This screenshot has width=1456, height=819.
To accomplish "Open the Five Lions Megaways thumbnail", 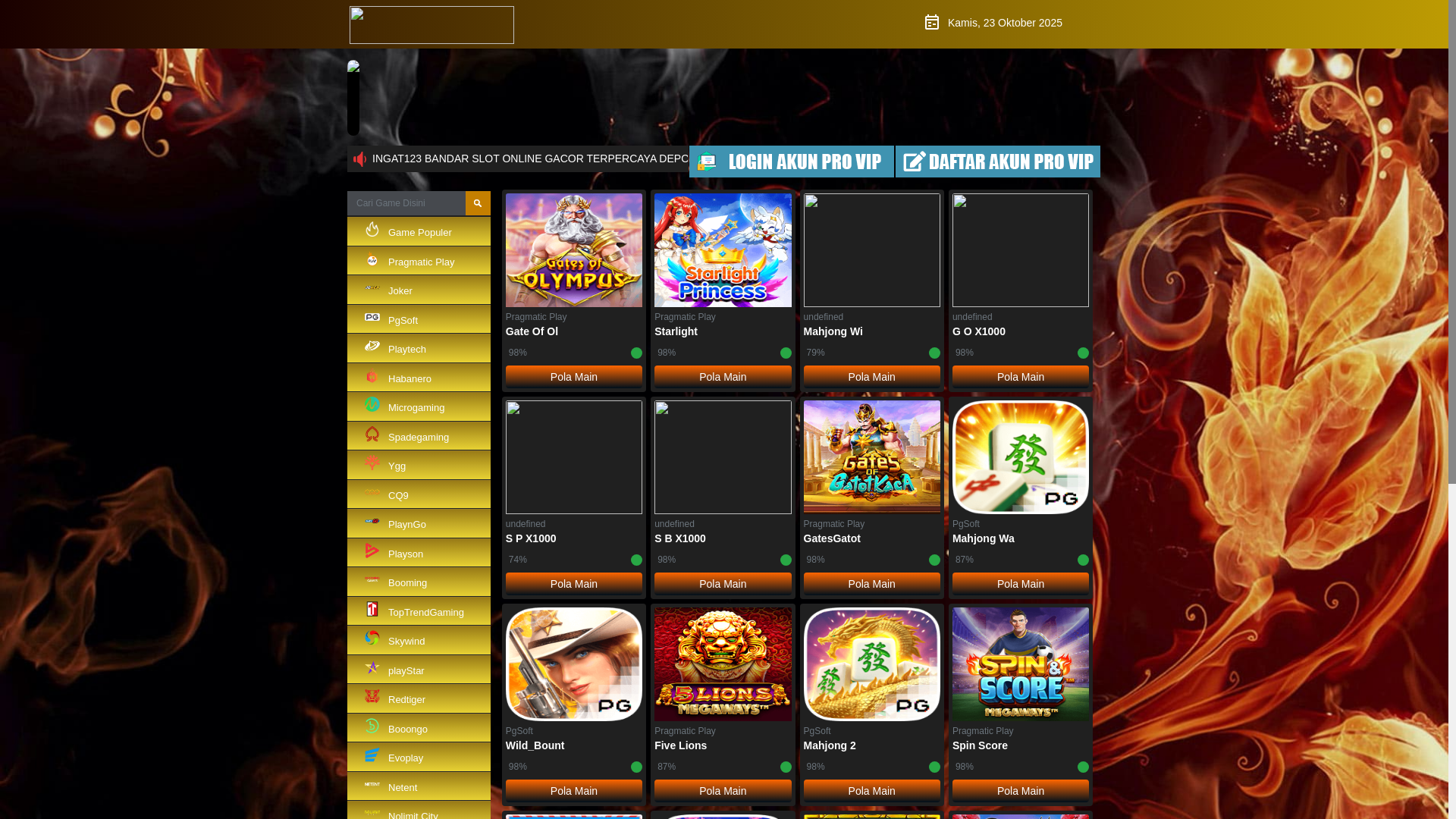I will [723, 664].
